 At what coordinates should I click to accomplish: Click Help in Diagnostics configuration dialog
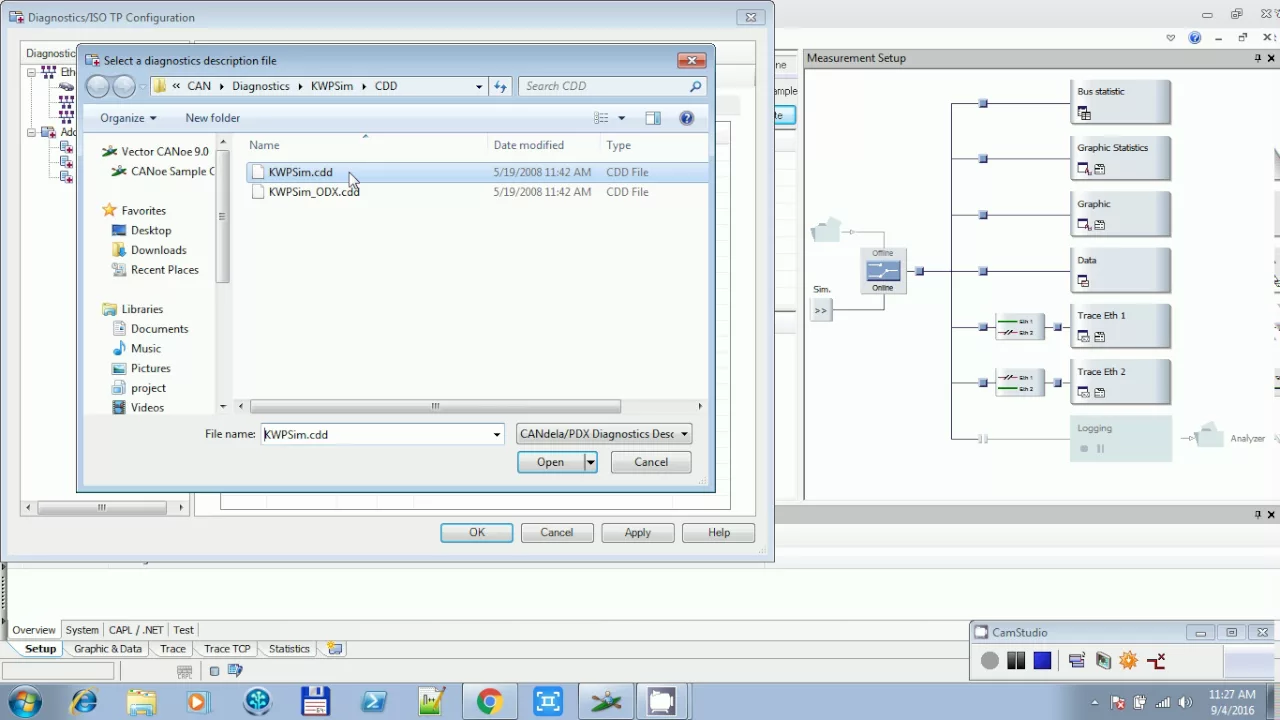[x=719, y=533]
